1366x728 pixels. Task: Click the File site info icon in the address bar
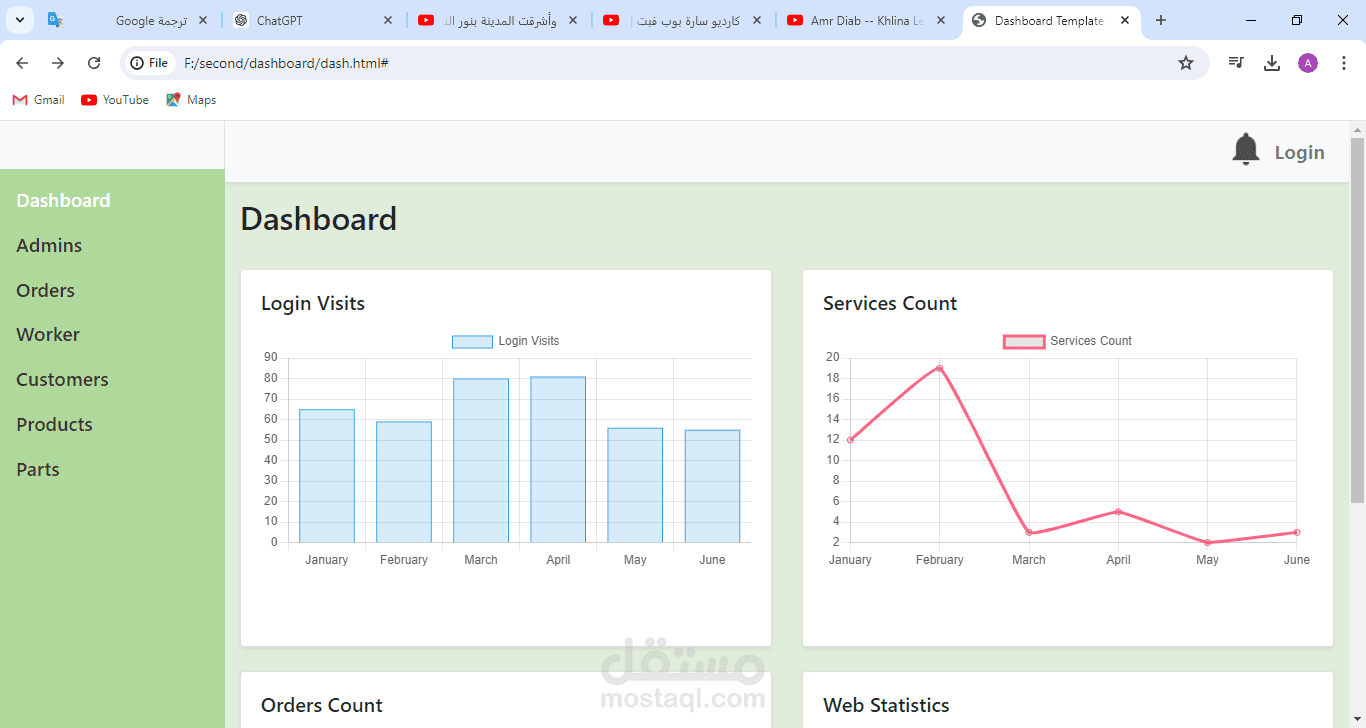click(x=150, y=63)
